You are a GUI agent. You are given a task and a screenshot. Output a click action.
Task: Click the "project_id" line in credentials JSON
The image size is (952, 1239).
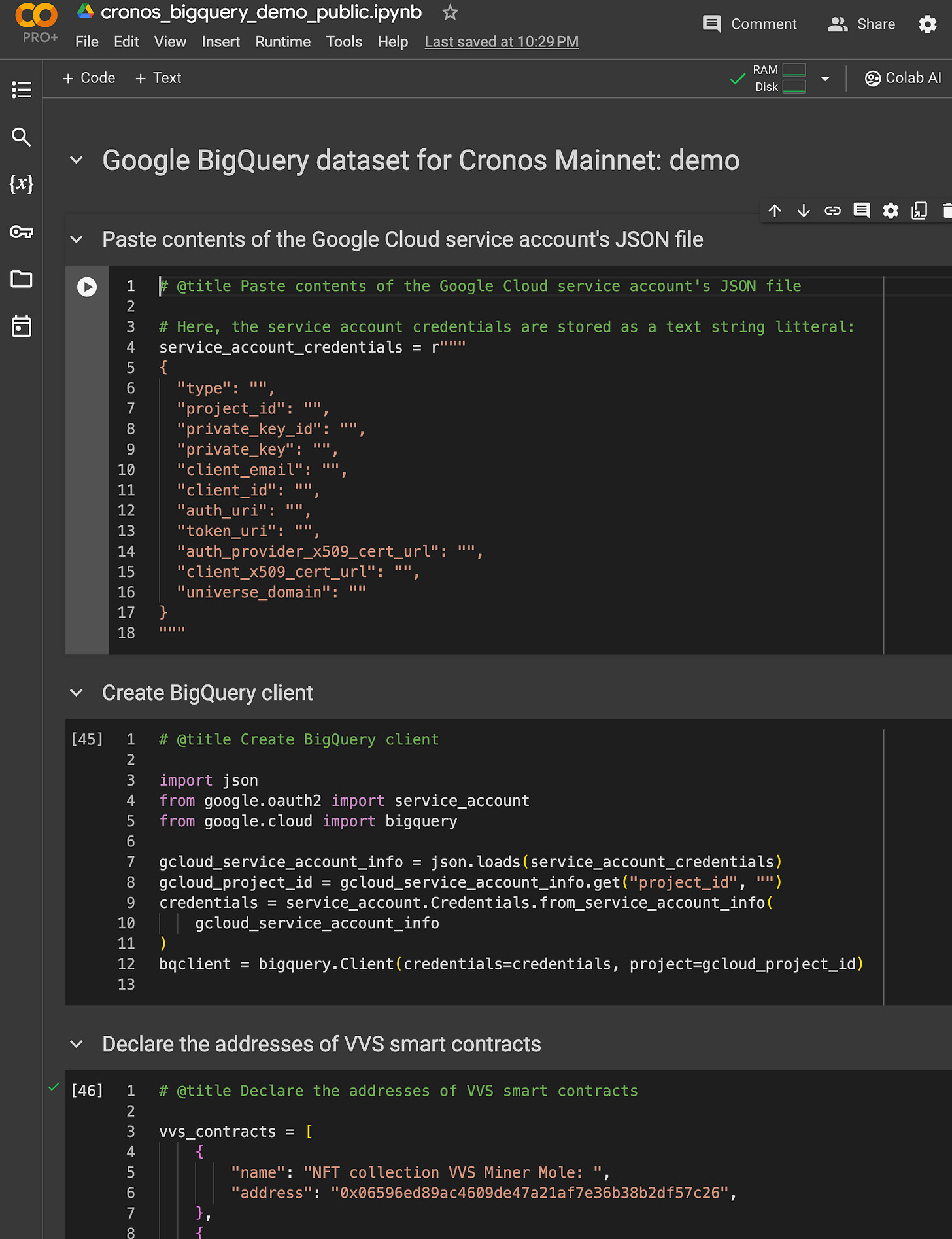pyautogui.click(x=252, y=409)
